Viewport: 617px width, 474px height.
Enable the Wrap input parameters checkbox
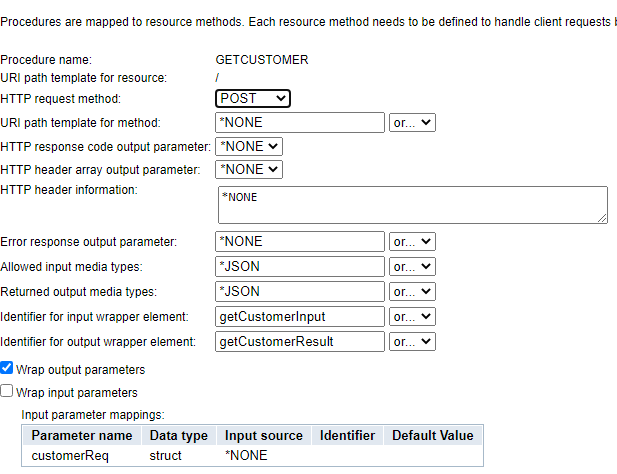tap(8, 392)
